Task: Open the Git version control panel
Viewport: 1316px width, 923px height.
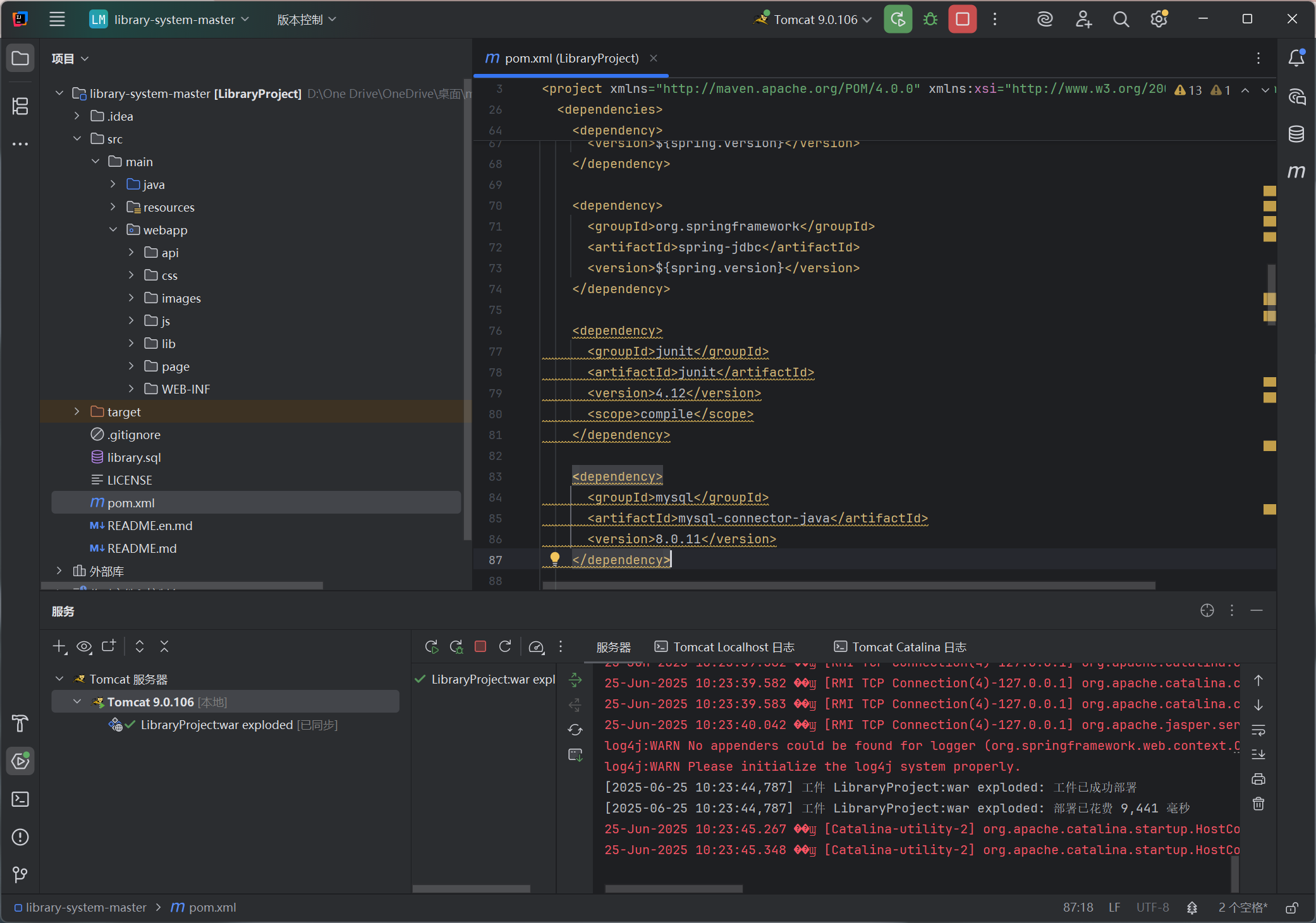Action: [x=20, y=874]
